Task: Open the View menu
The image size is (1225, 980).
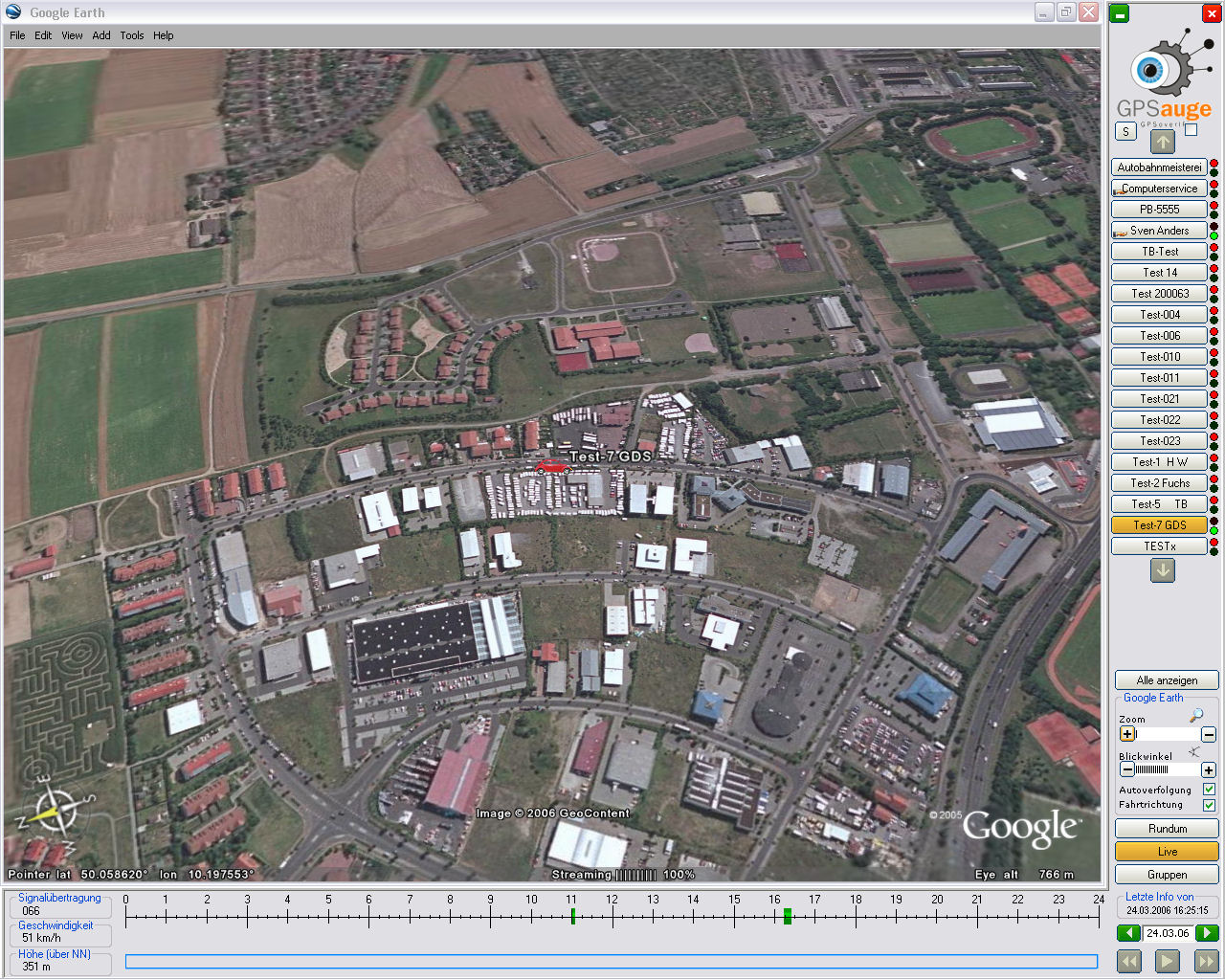Action: pyautogui.click(x=72, y=35)
